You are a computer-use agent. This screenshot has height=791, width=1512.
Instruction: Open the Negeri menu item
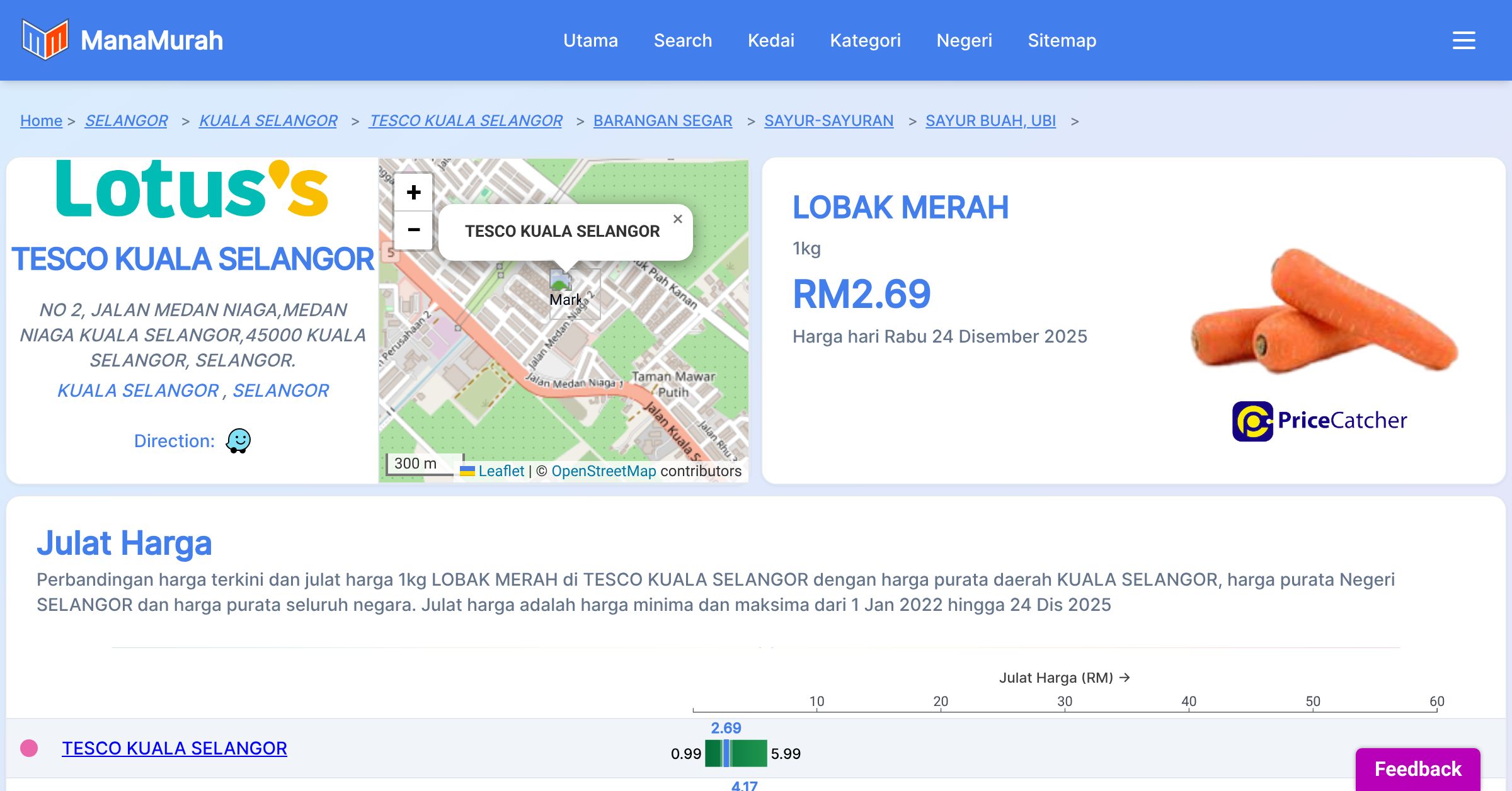pos(964,40)
